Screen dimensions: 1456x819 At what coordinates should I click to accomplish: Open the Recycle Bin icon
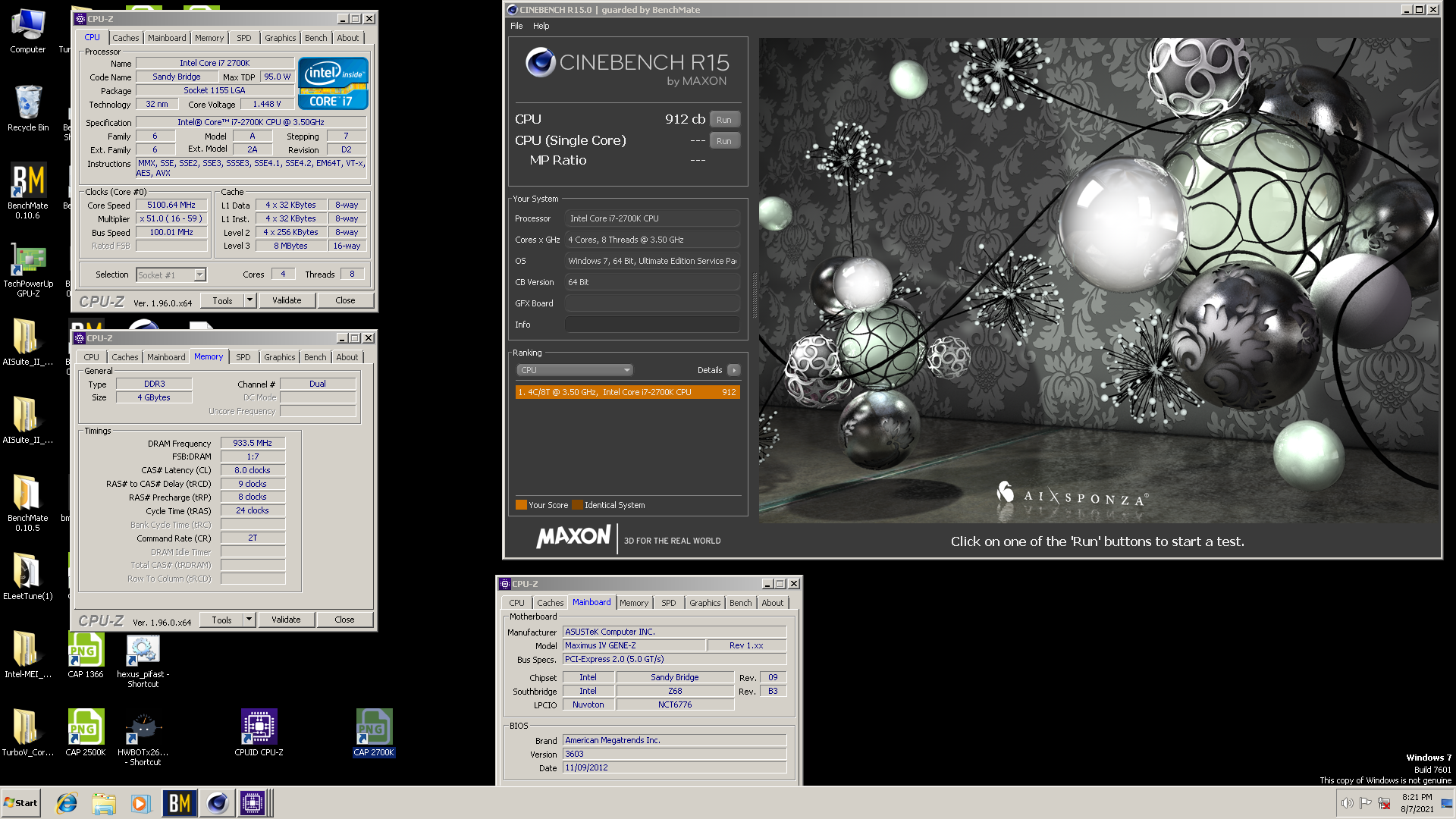point(28,108)
